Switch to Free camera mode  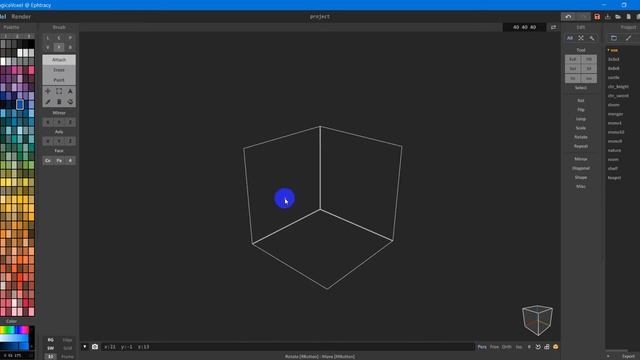494,347
